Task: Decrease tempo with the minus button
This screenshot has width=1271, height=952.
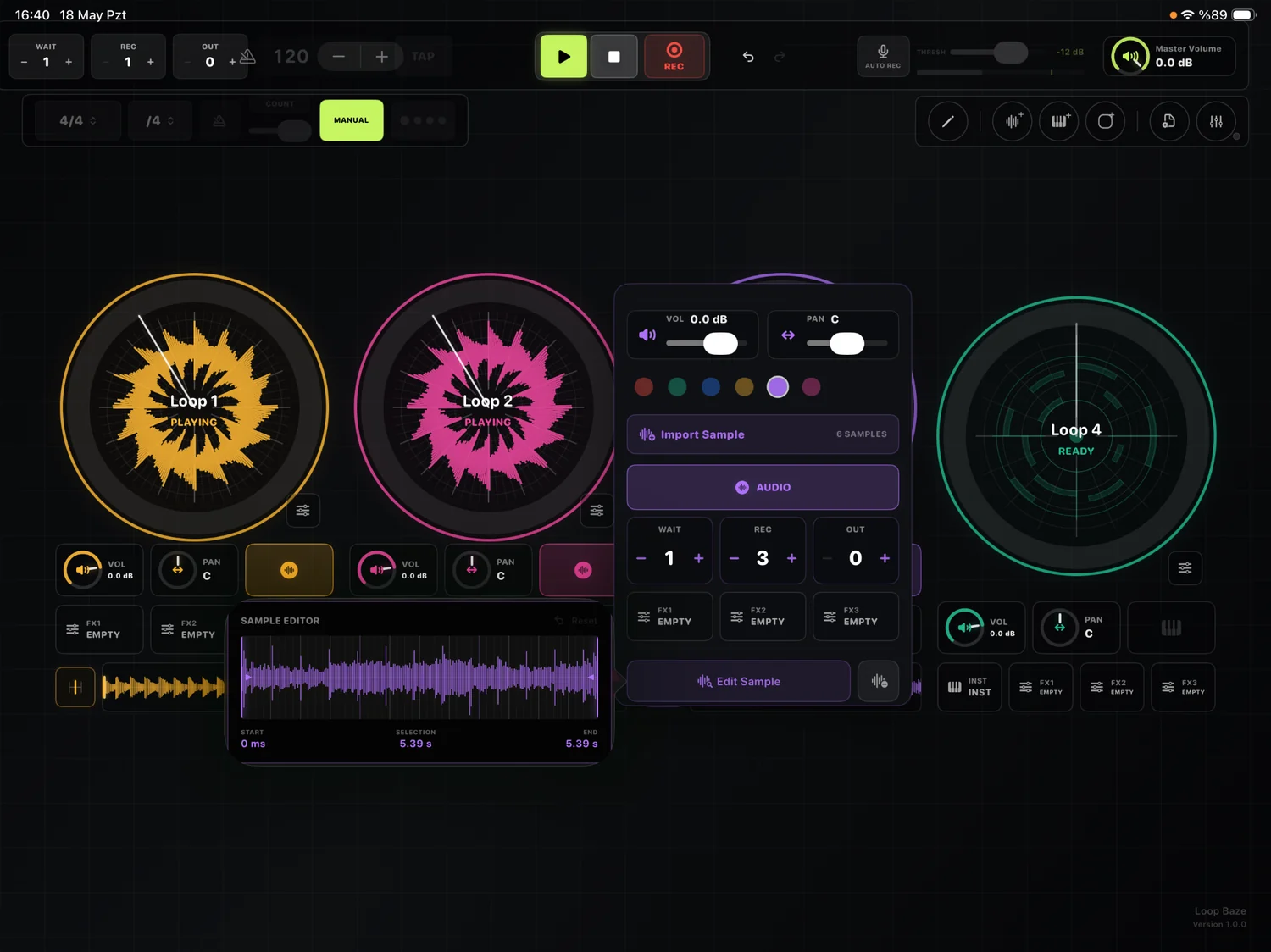Action: [x=338, y=57]
